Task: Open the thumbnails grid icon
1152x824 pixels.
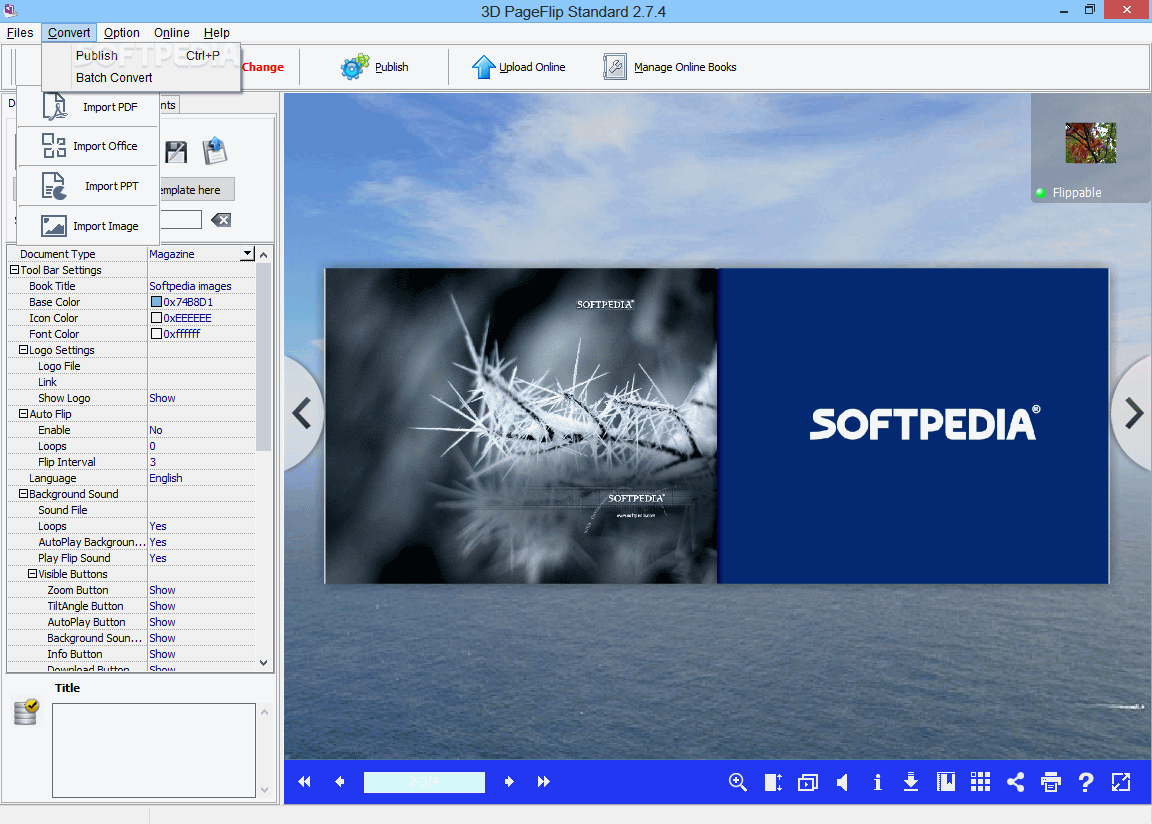Action: click(980, 782)
